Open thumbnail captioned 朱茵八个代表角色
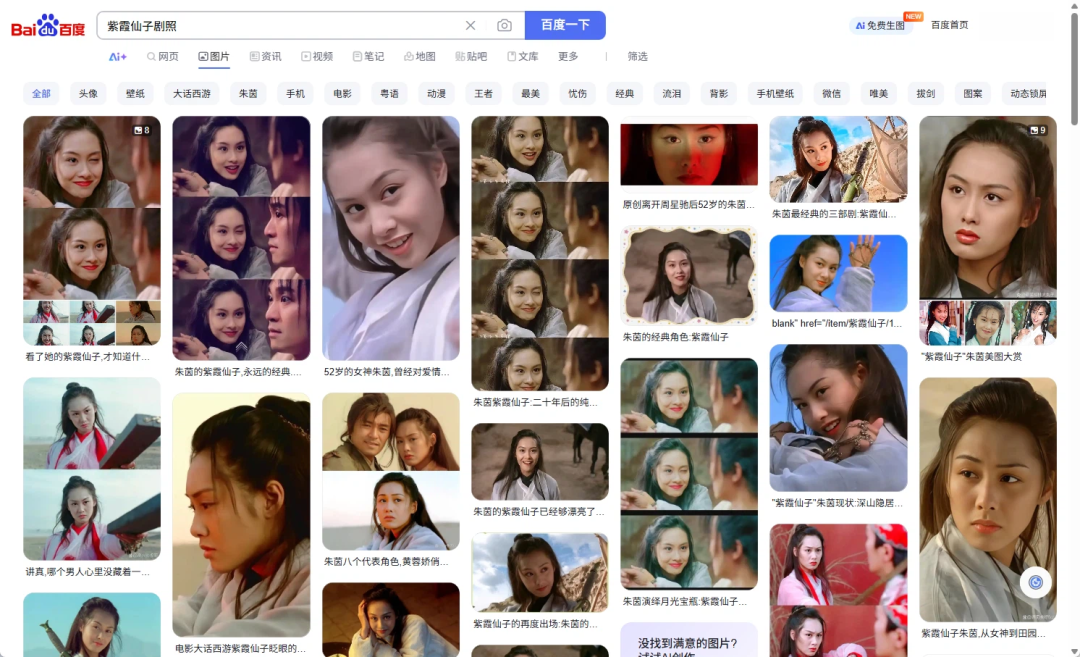This screenshot has height=657, width=1080. point(391,471)
